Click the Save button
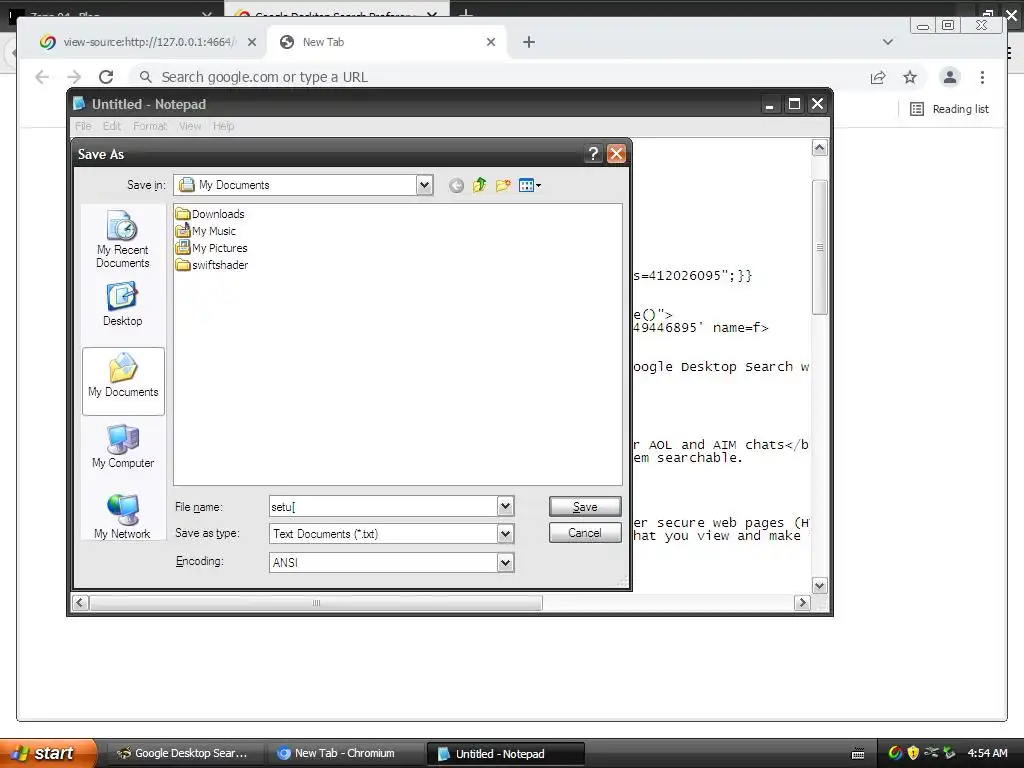This screenshot has width=1024, height=768. pos(585,506)
